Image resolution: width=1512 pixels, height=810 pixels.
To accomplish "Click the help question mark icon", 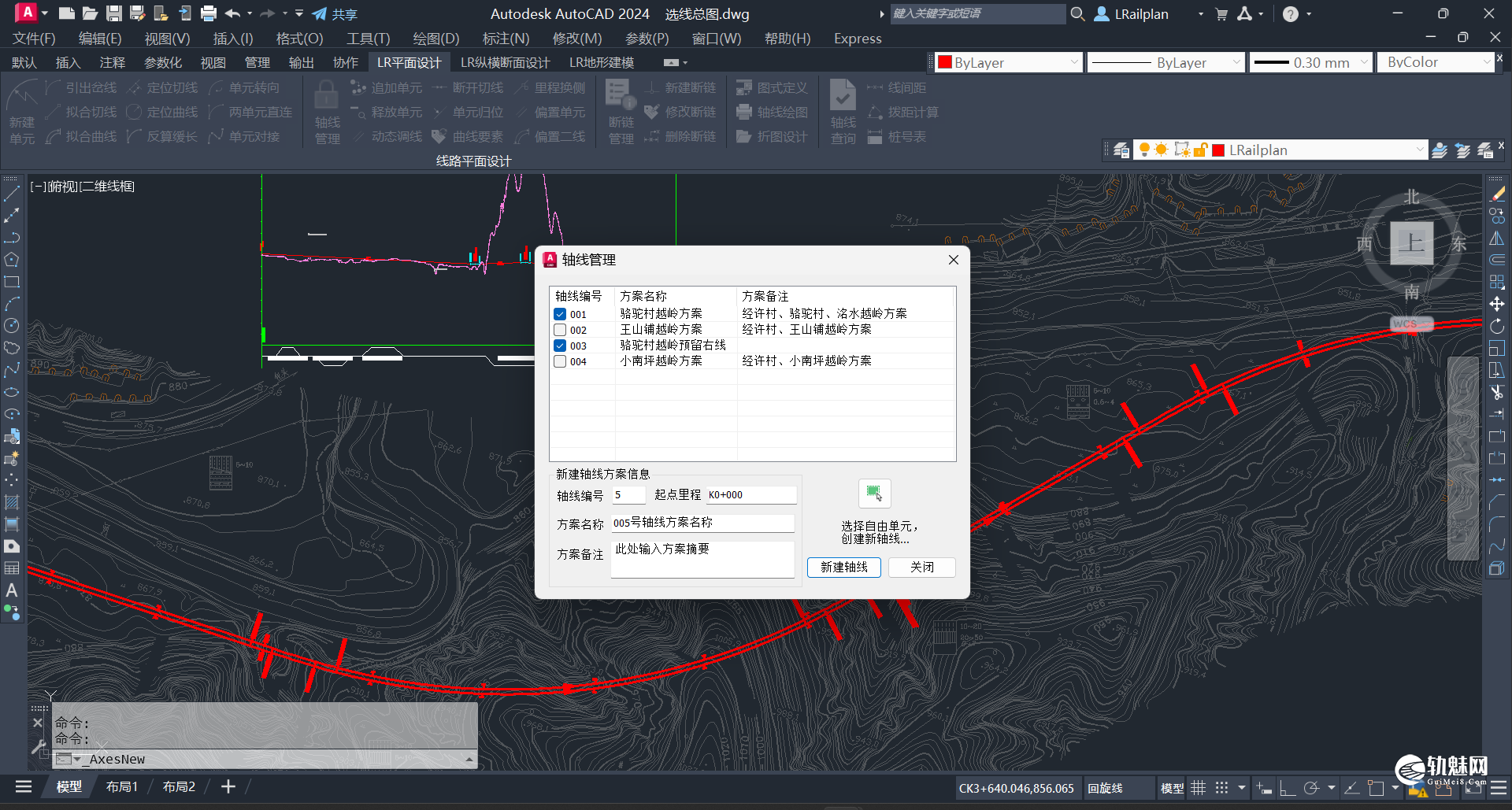I will 1290,13.
